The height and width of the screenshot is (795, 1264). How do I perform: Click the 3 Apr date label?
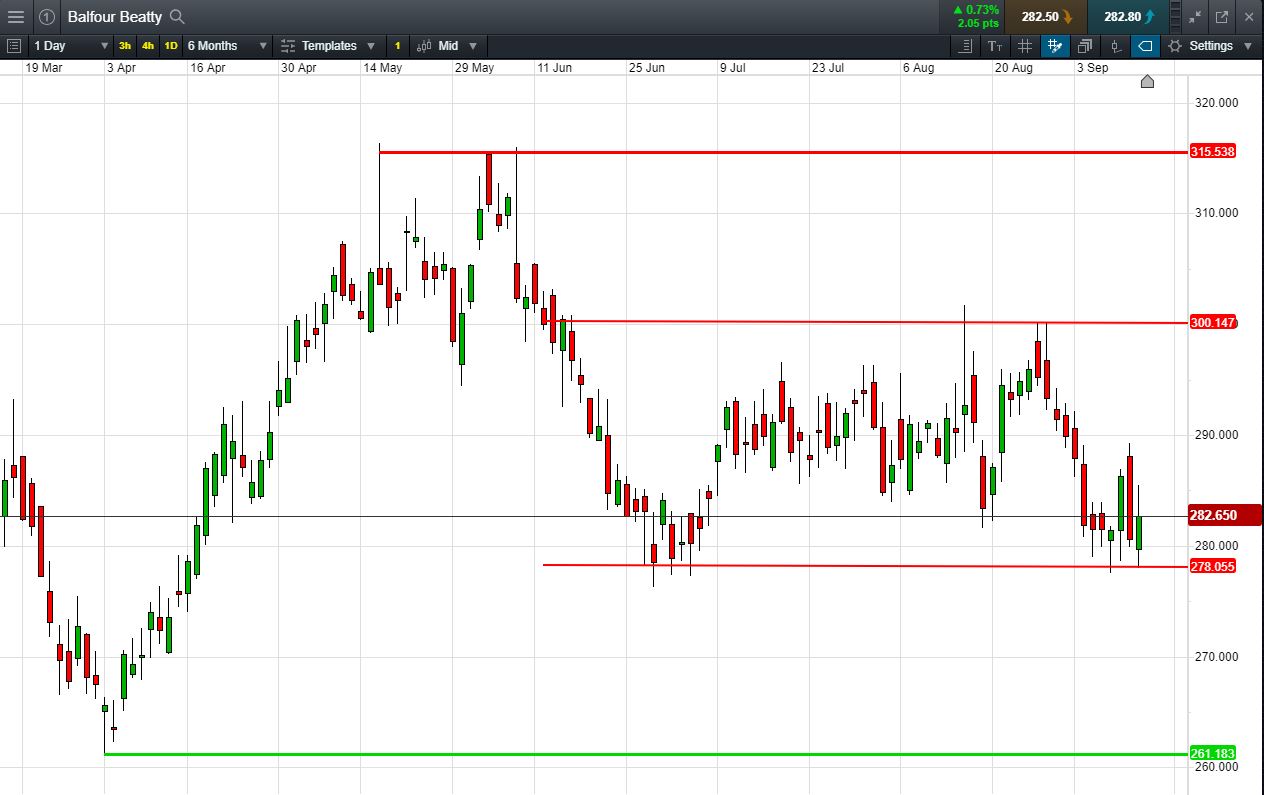(x=121, y=68)
